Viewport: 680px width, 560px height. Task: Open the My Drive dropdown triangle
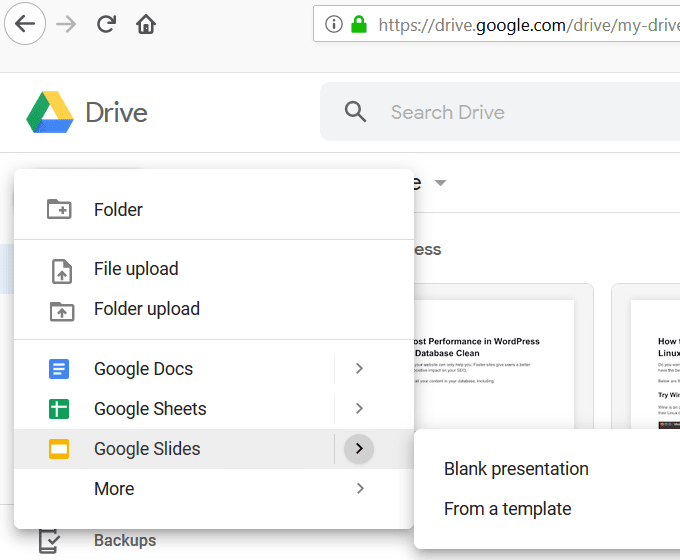point(441,183)
